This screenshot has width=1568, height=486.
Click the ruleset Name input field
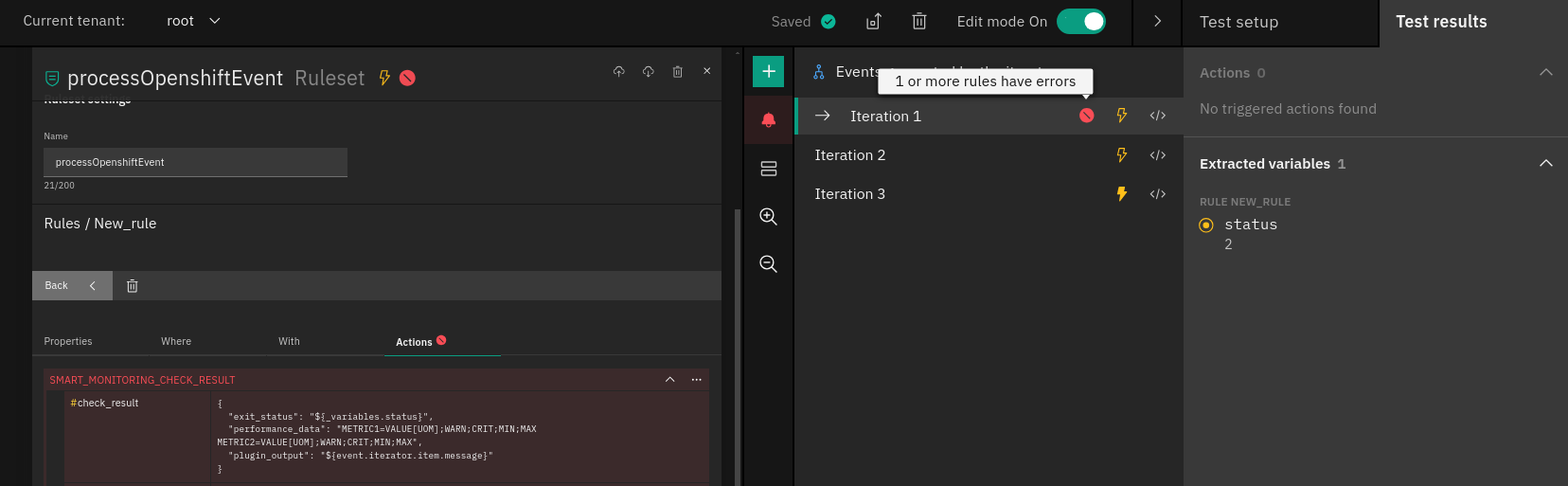click(x=195, y=163)
